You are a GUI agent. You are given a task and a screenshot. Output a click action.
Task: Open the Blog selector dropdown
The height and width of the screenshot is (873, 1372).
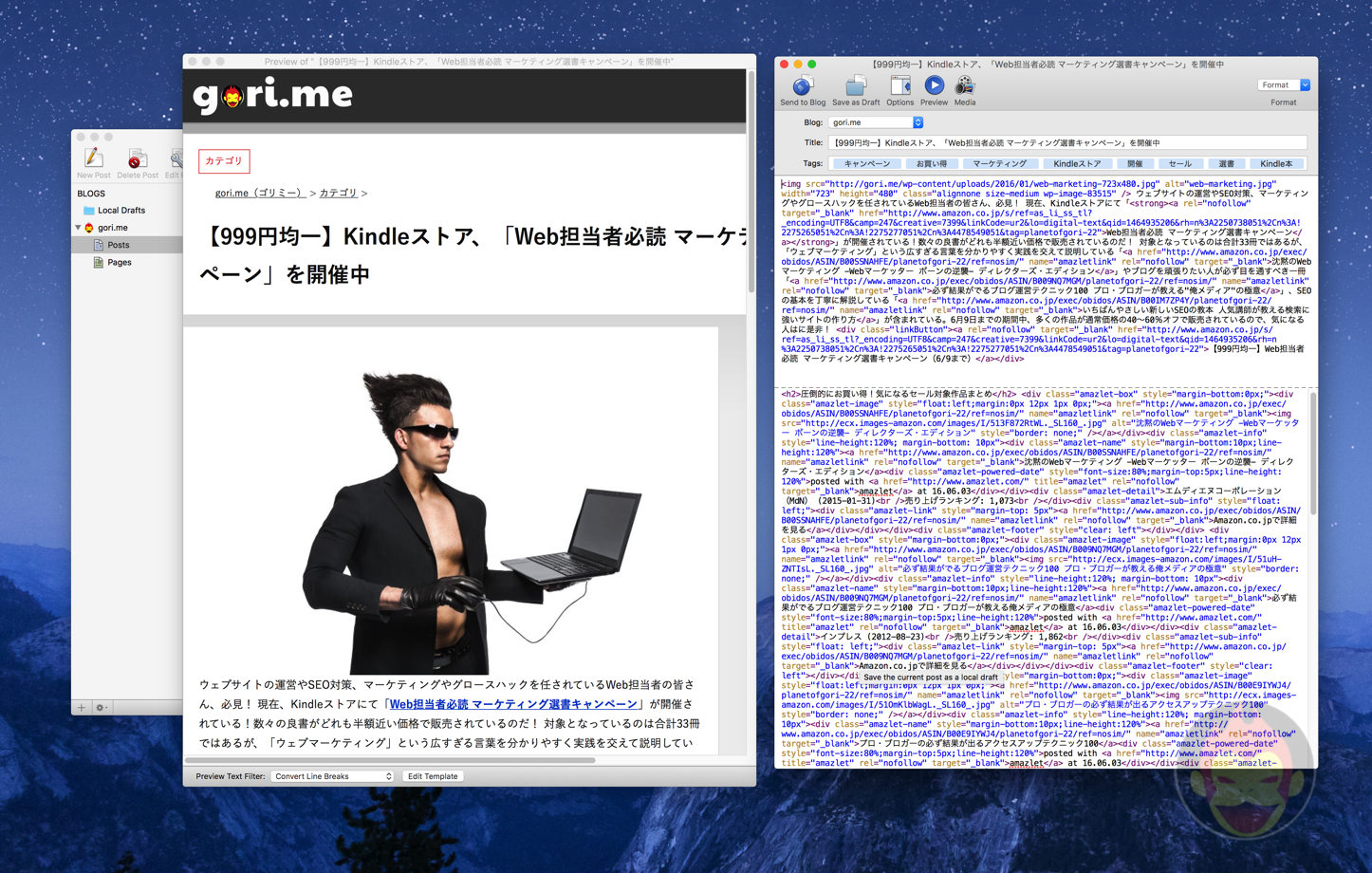coord(917,122)
